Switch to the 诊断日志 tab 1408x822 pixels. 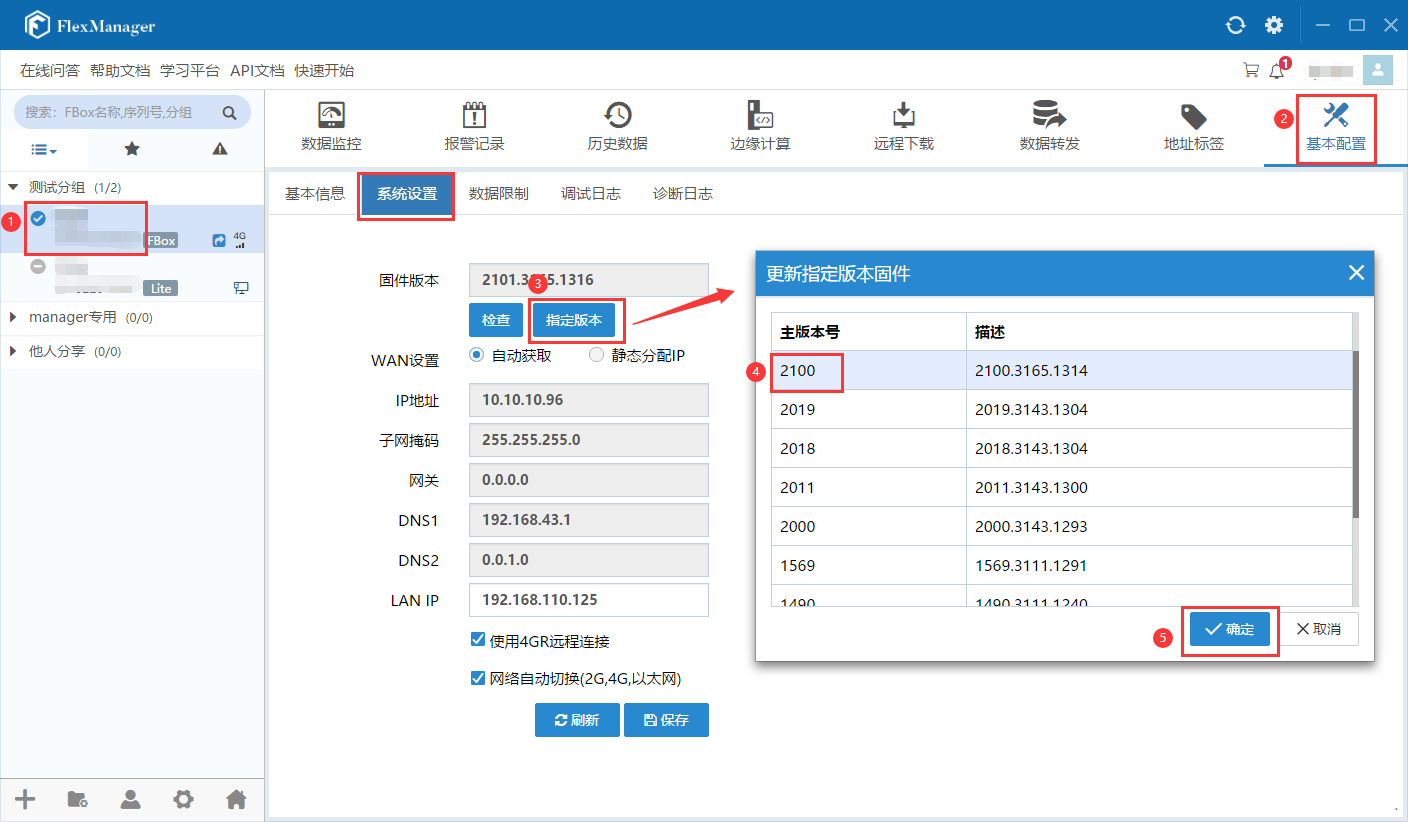point(682,194)
